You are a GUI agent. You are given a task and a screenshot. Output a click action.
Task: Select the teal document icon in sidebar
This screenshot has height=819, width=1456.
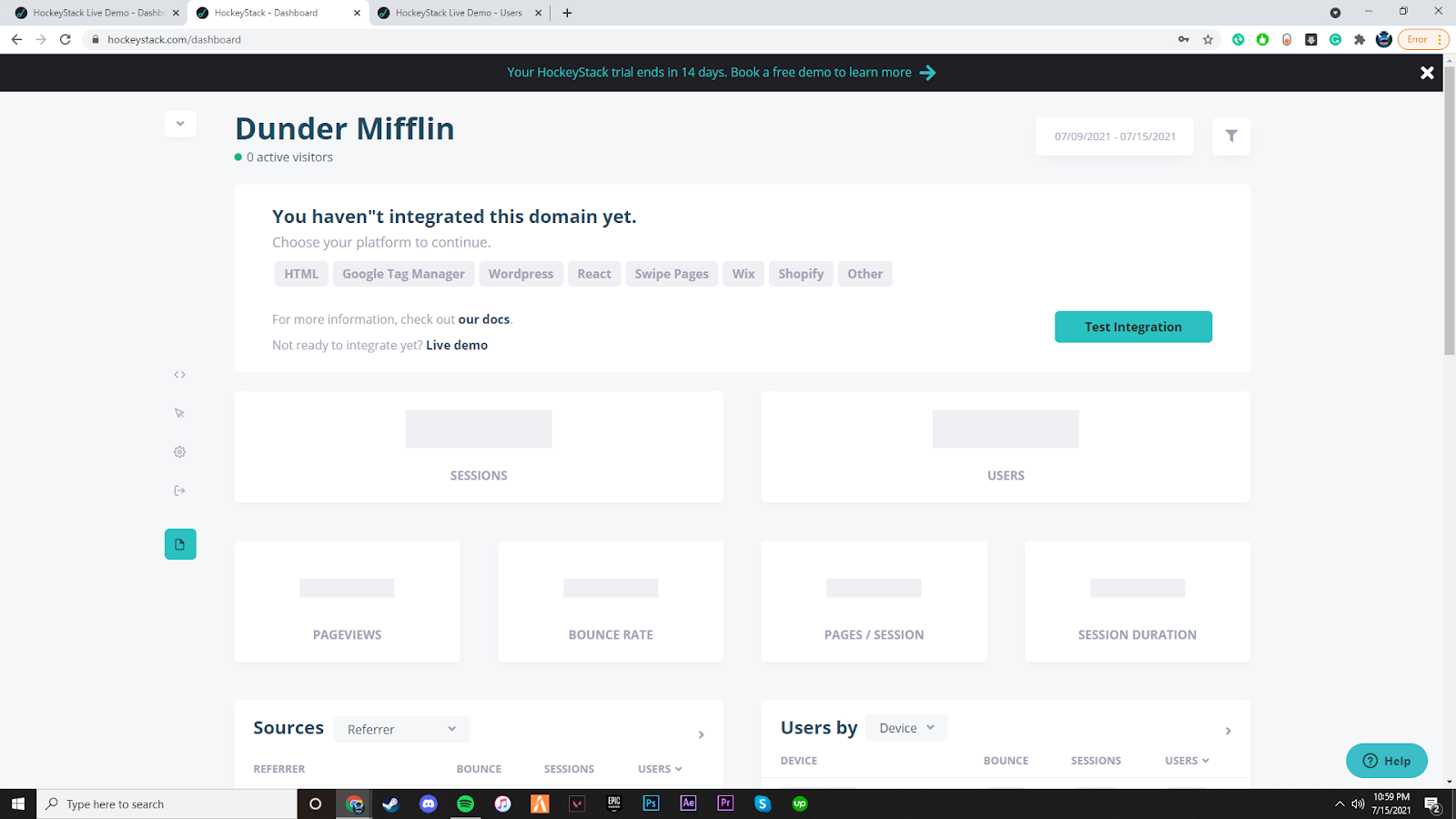(180, 544)
